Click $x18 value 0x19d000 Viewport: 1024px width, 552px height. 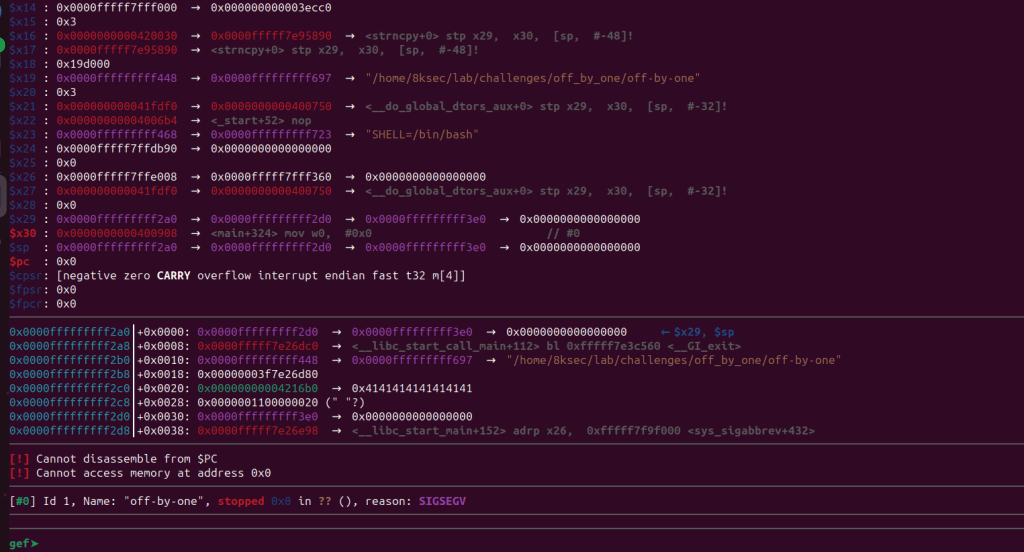[x=83, y=64]
